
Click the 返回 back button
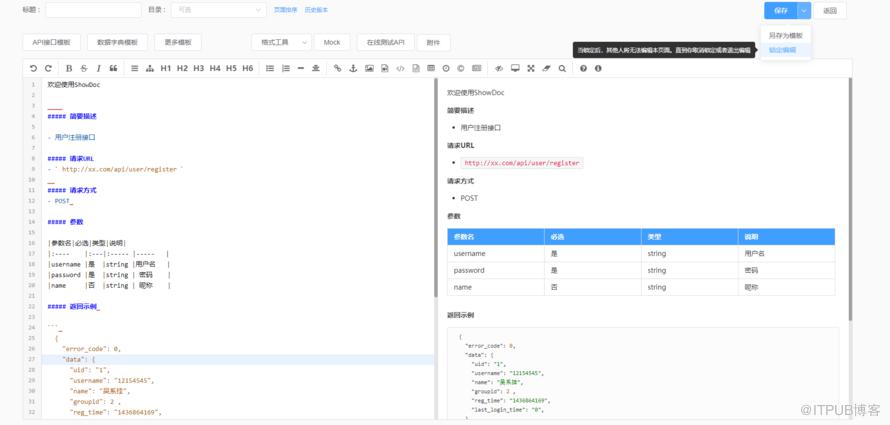pos(830,10)
